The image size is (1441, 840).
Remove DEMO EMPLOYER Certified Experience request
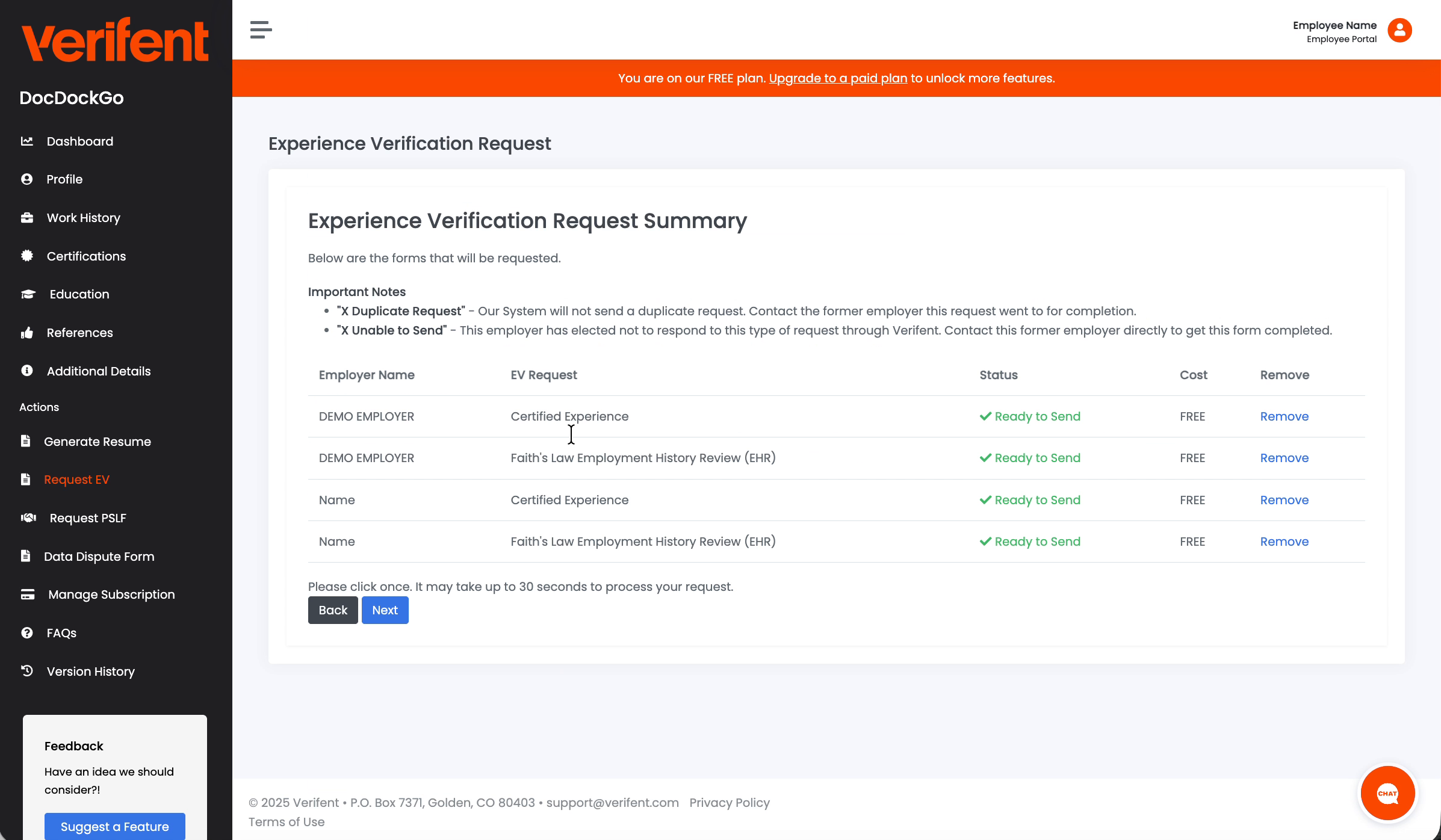pos(1284,416)
